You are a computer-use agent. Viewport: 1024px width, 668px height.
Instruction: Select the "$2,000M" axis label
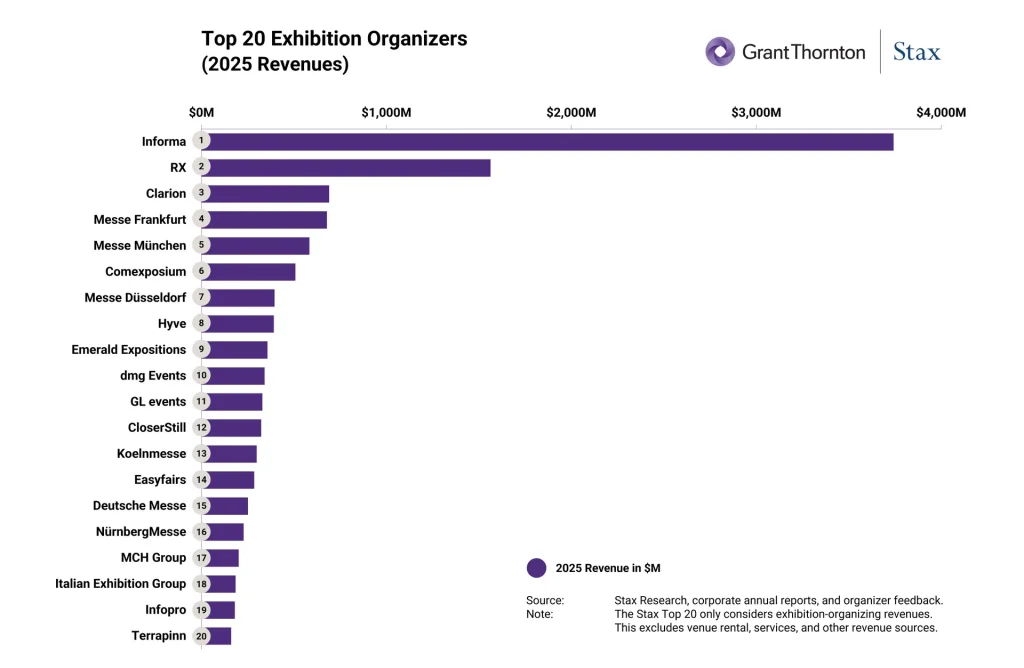[571, 112]
